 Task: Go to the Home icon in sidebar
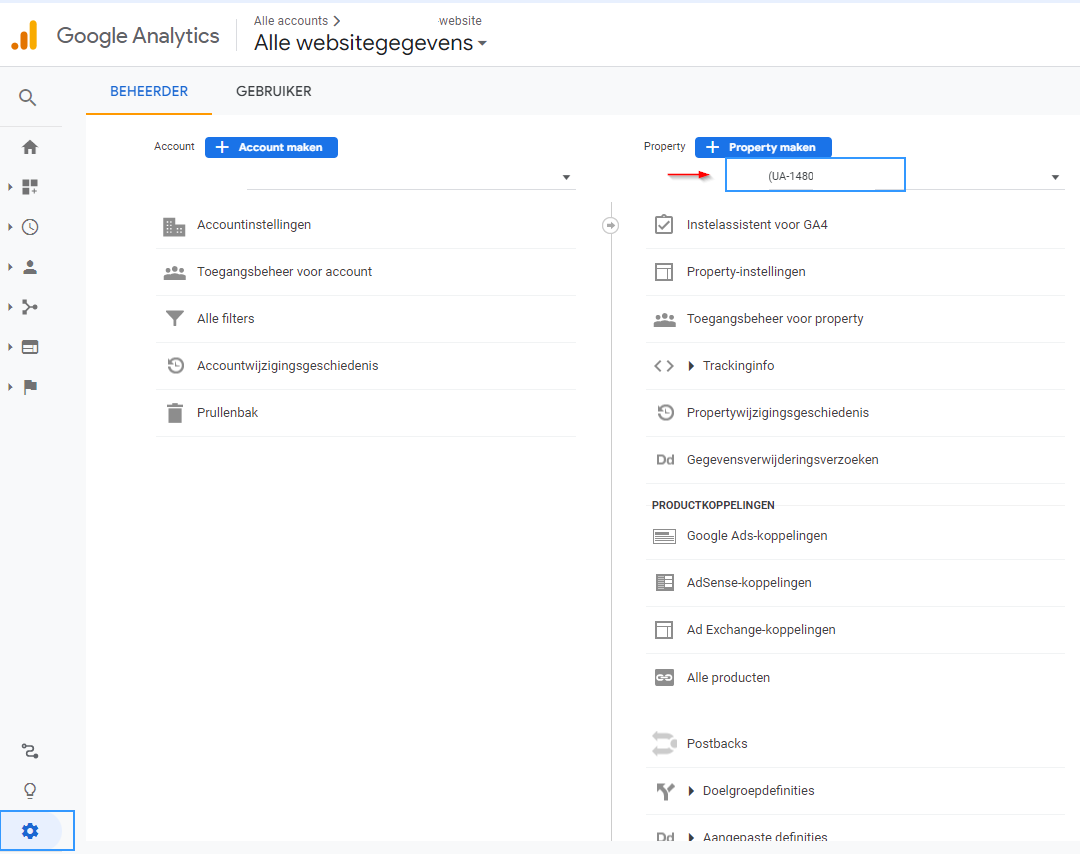(x=30, y=147)
